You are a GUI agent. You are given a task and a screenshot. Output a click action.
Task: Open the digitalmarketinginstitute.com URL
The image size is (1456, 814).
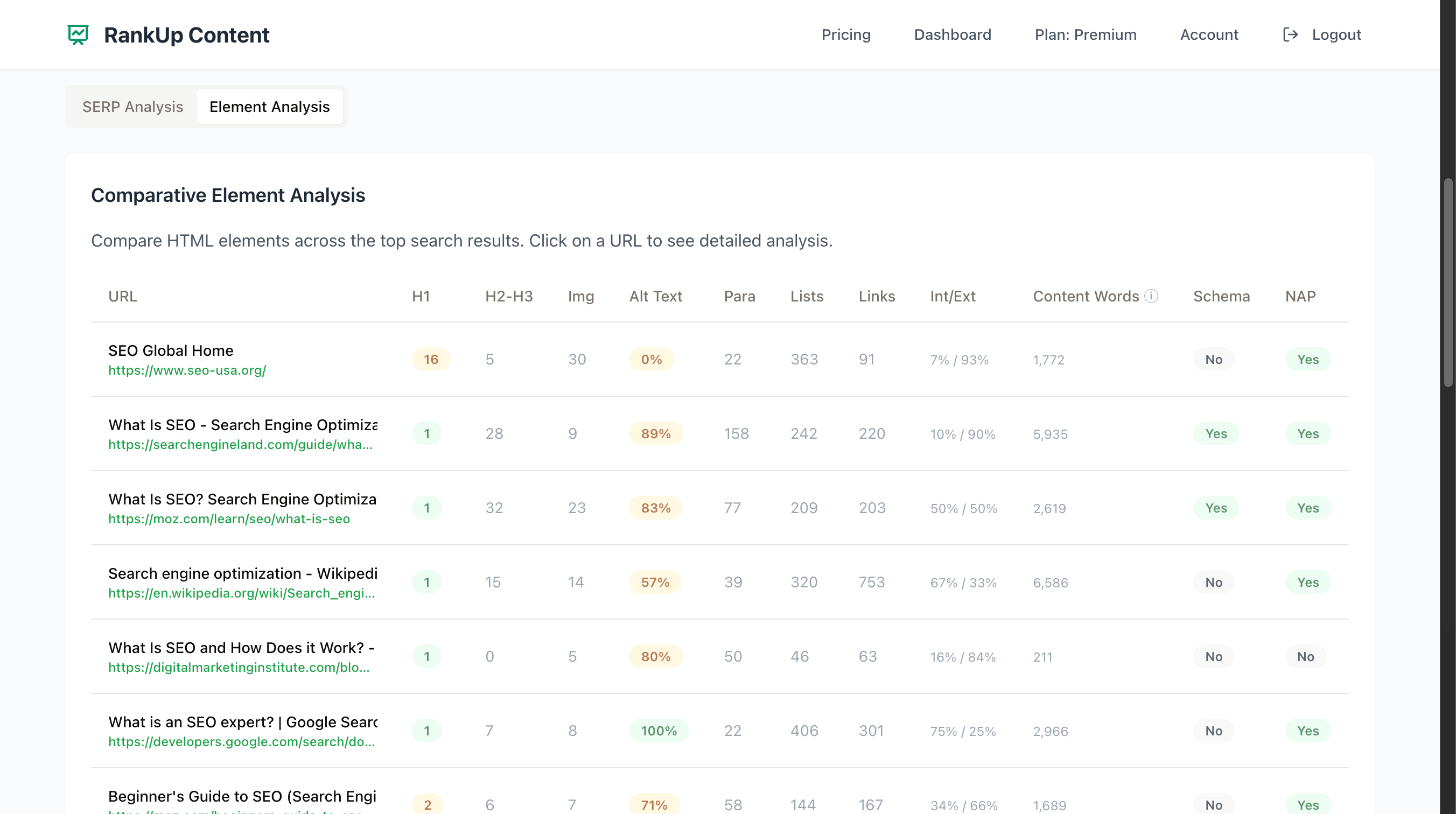click(x=239, y=667)
